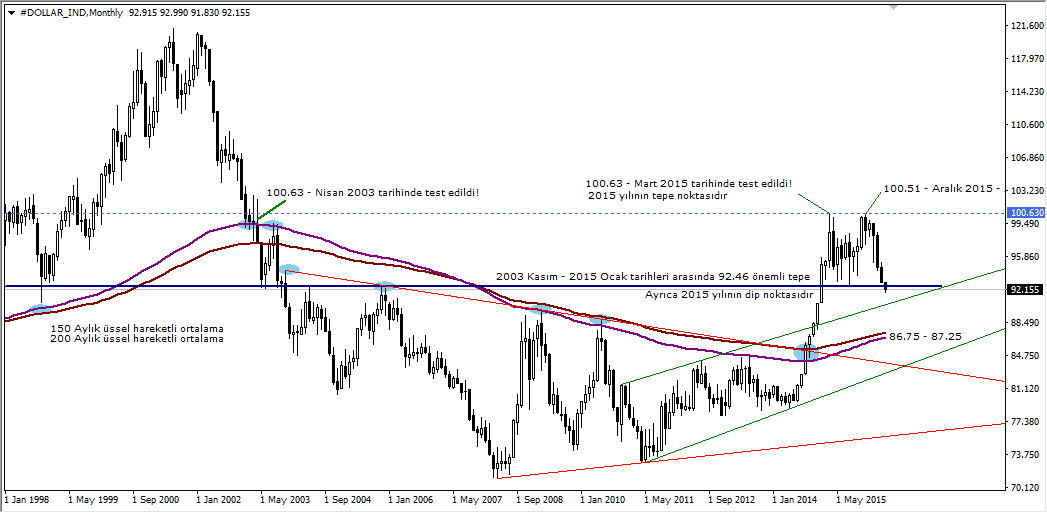Click the "86.75 - 87.25" moving average label
This screenshot has width=1047, height=513.
click(x=925, y=337)
